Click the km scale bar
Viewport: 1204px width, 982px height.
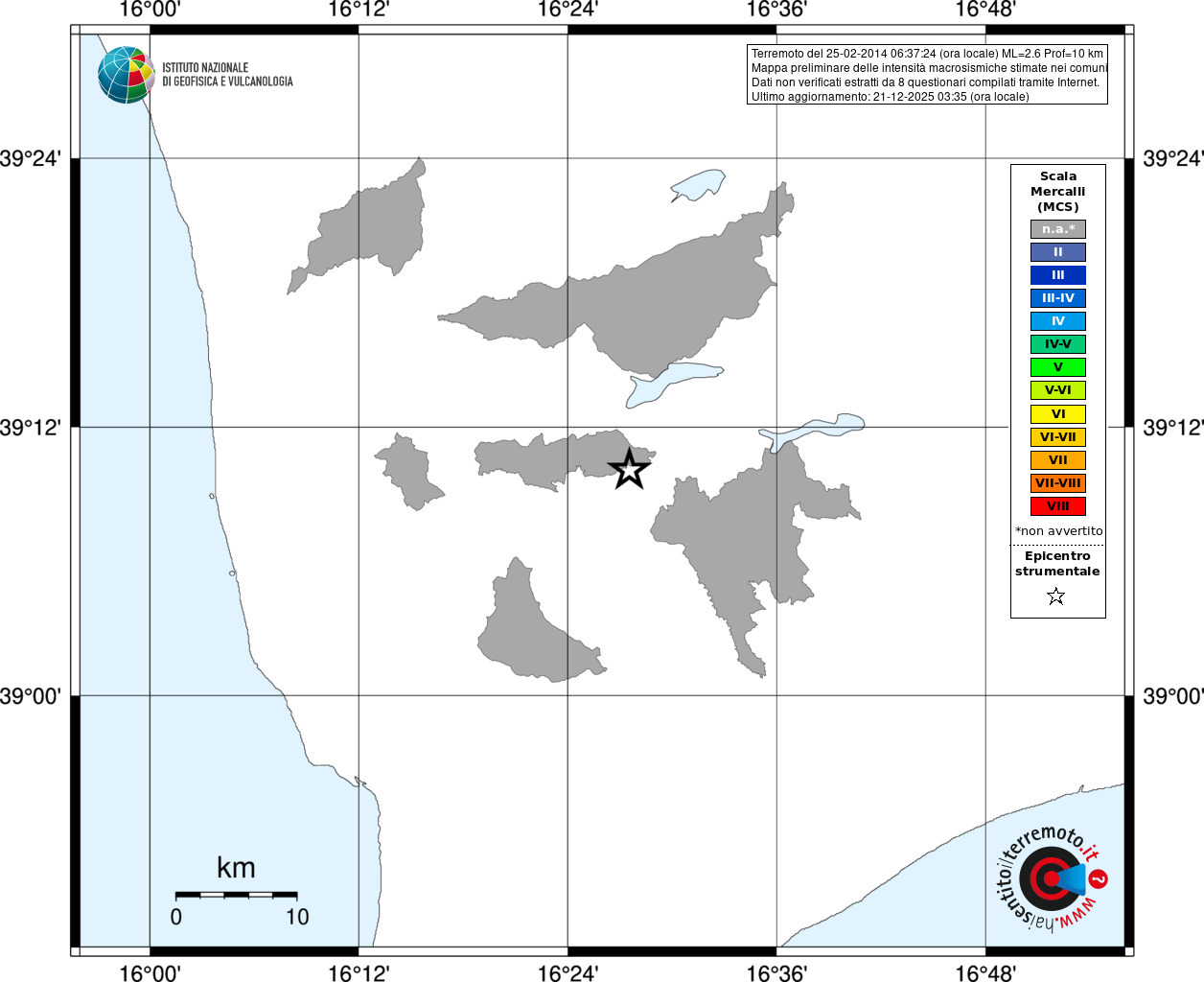tap(236, 895)
